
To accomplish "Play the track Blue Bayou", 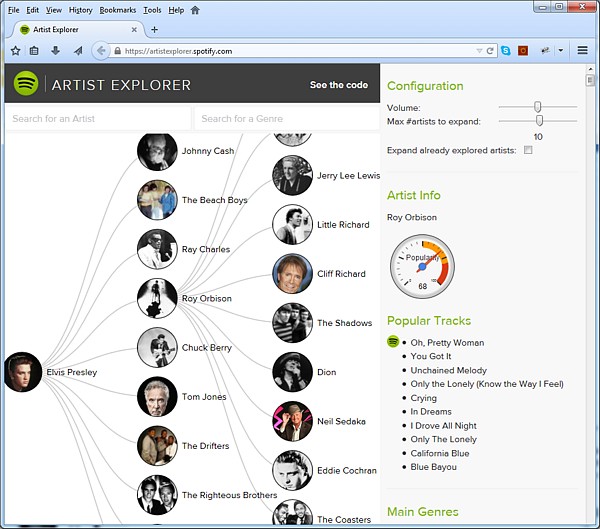I will coord(434,467).
